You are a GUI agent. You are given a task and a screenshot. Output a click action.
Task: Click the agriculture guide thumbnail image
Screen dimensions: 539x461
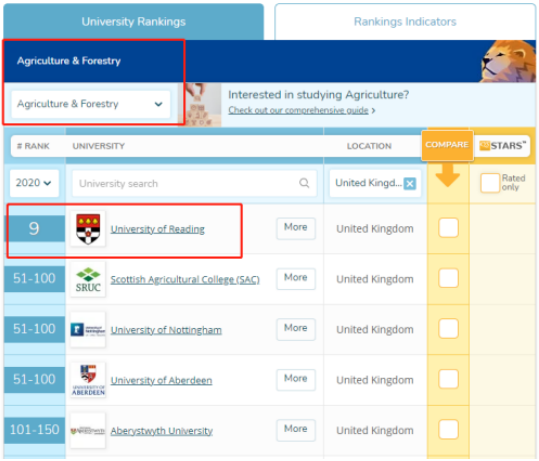pyautogui.click(x=200, y=105)
